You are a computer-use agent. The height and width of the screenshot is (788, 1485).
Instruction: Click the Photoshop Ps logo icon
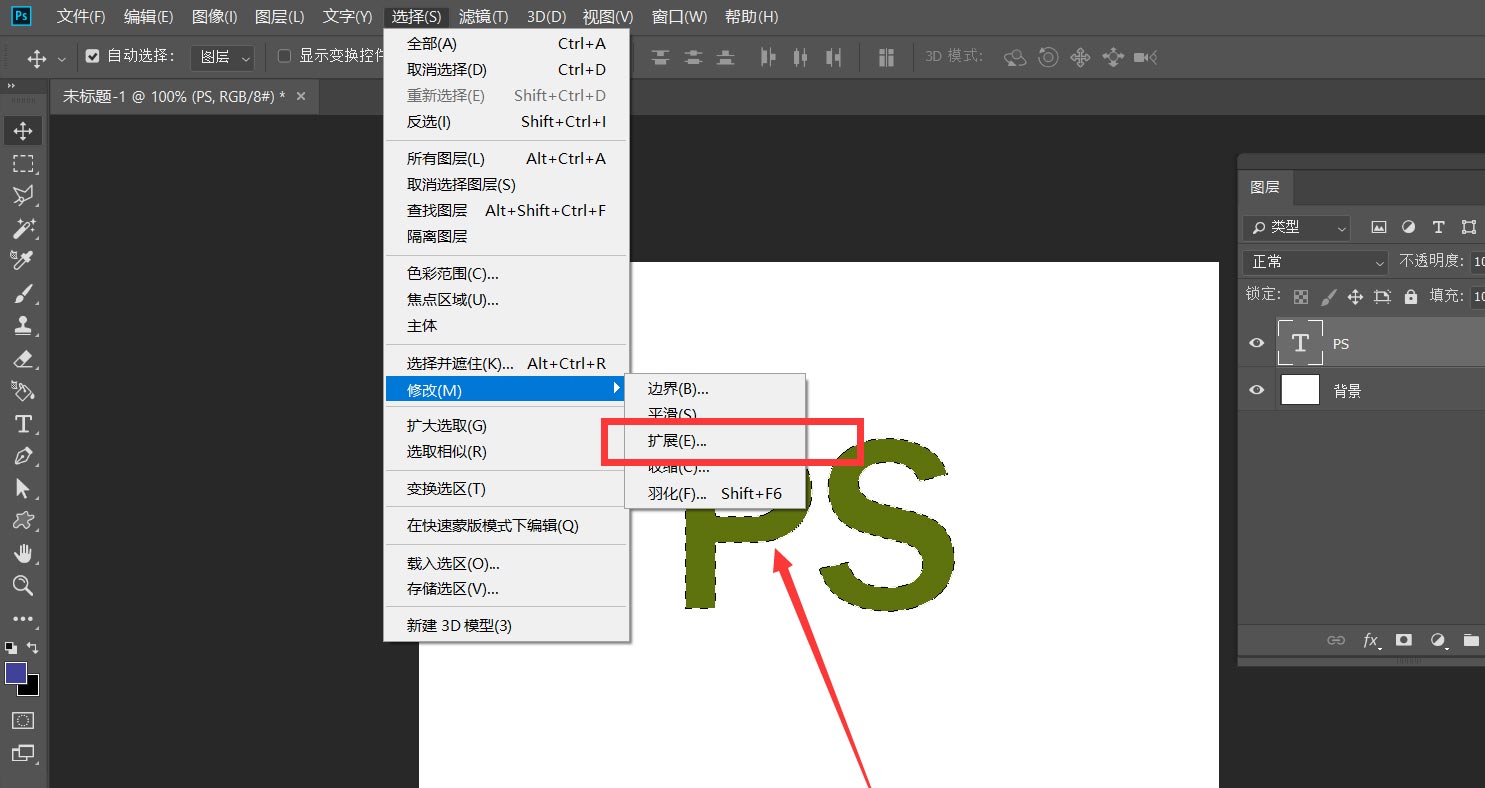pyautogui.click(x=21, y=16)
